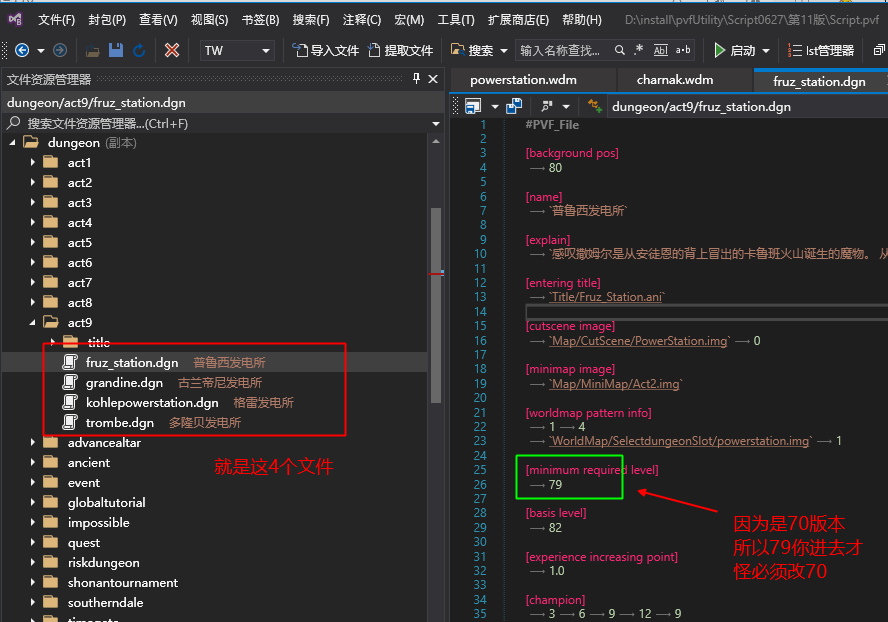Expand the advancealtar folder
888x622 pixels.
point(32,442)
